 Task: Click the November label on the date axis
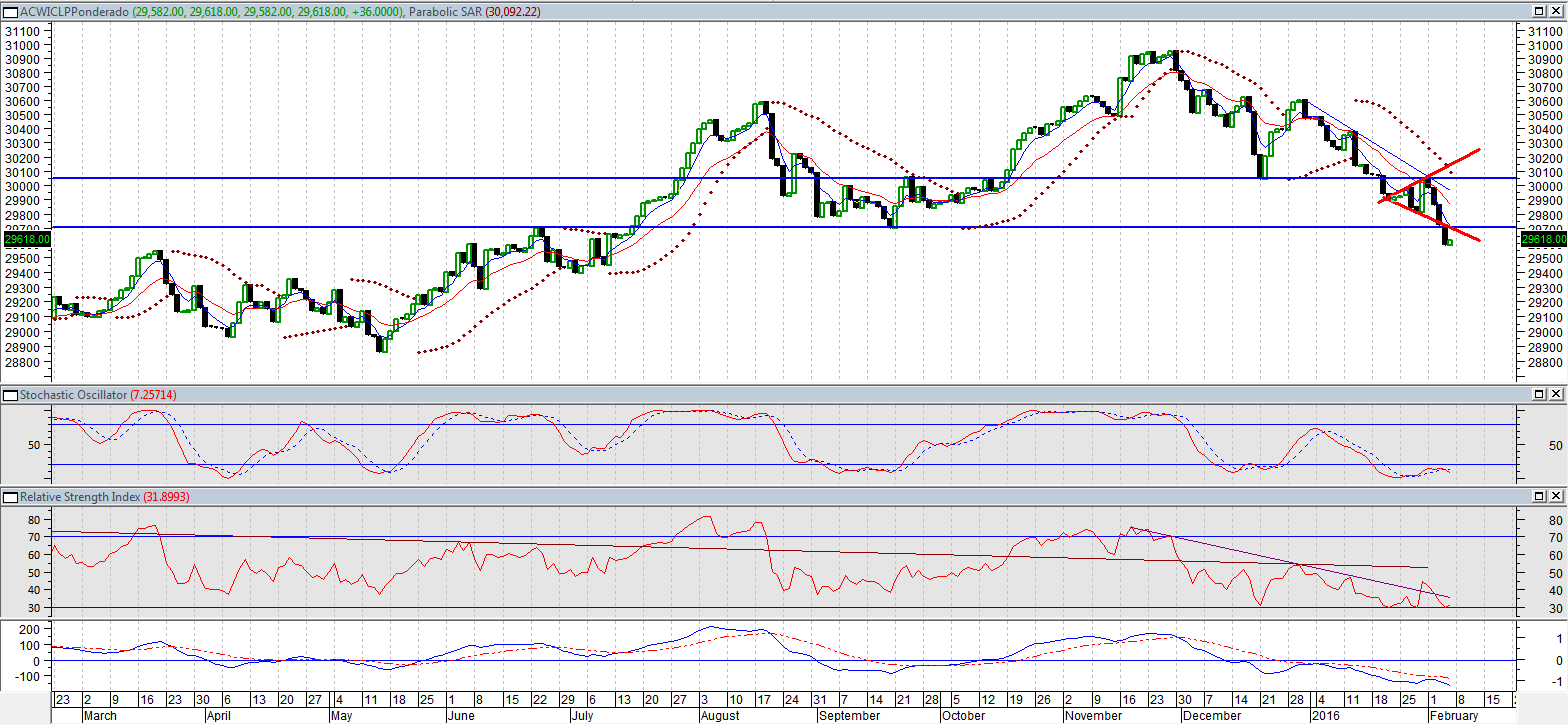pyautogui.click(x=1092, y=716)
